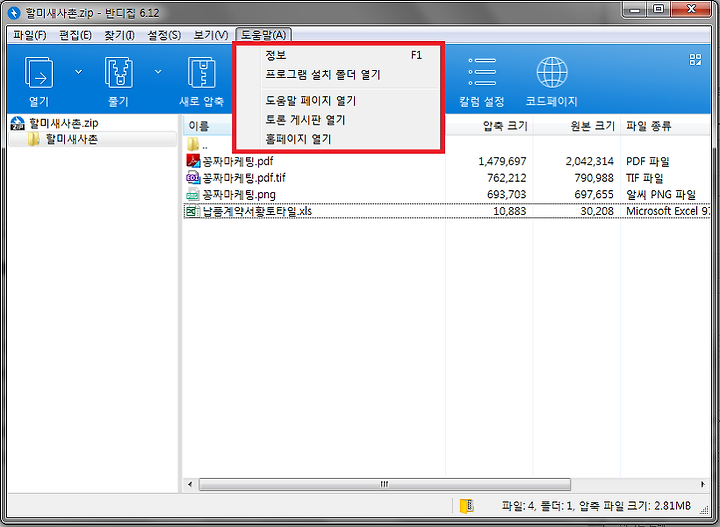This screenshot has height=527, width=720.
Task: Click the PNG icon of 꽁짜마케팅.png
Action: point(193,195)
